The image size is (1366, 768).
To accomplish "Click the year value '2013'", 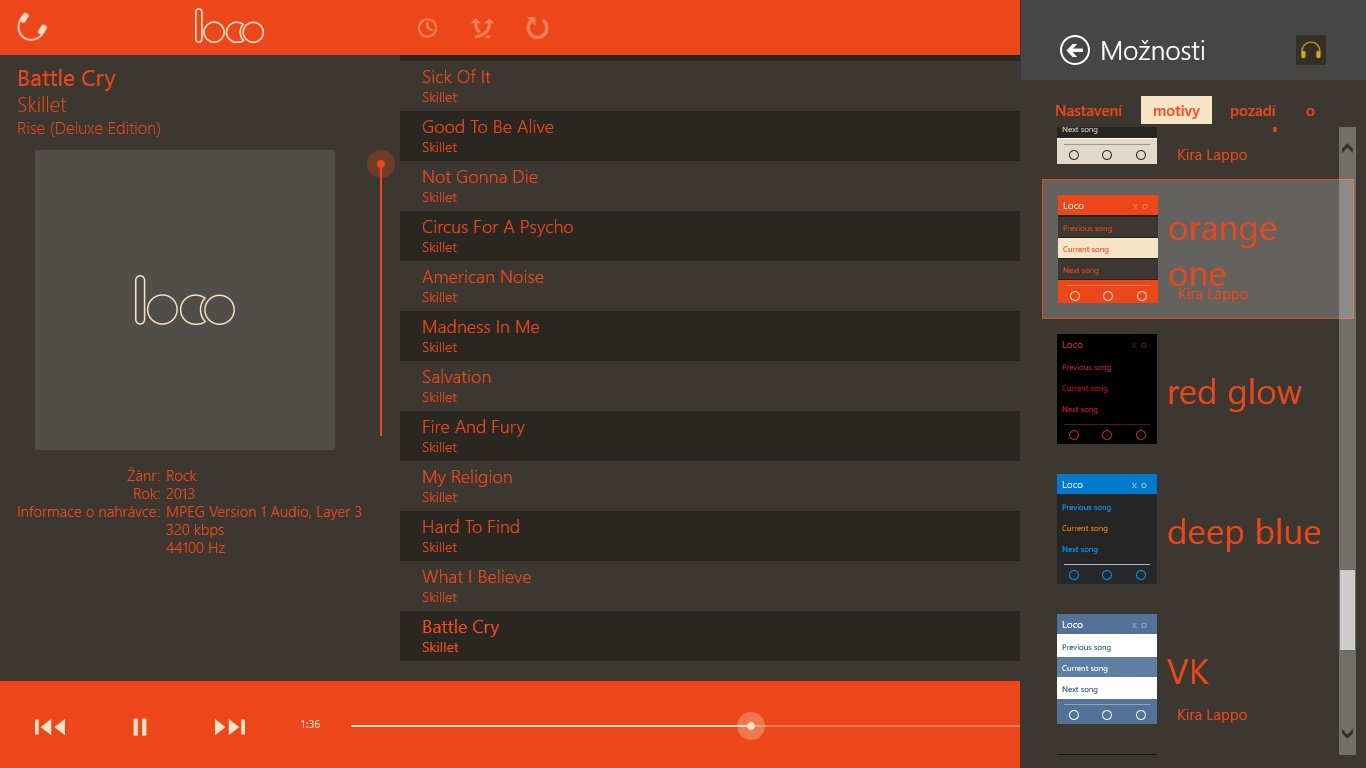I will pyautogui.click(x=180, y=494).
